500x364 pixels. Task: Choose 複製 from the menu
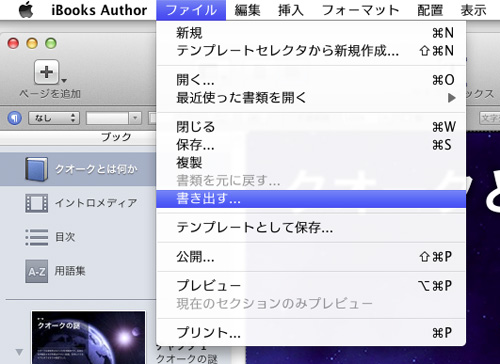311,163
